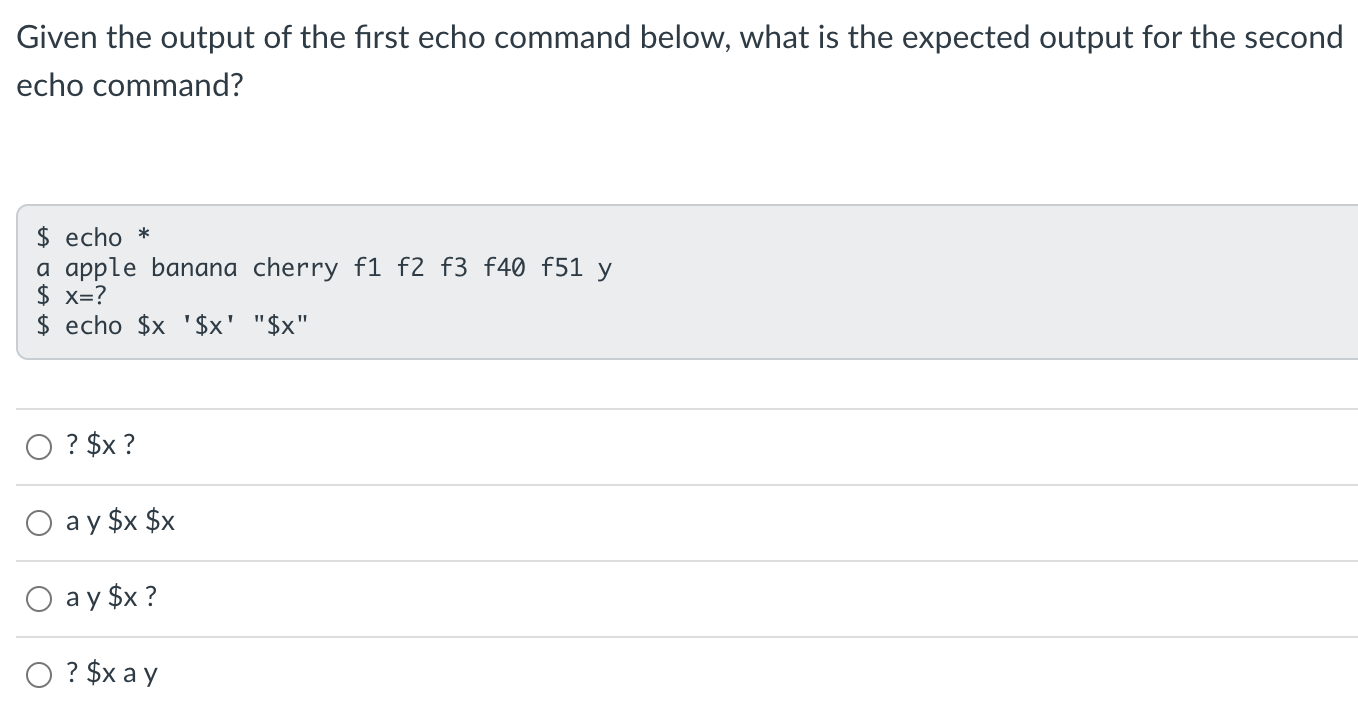Select the radio button for "a y $x $x"
Screen dimensions: 1358x706
tap(39, 522)
